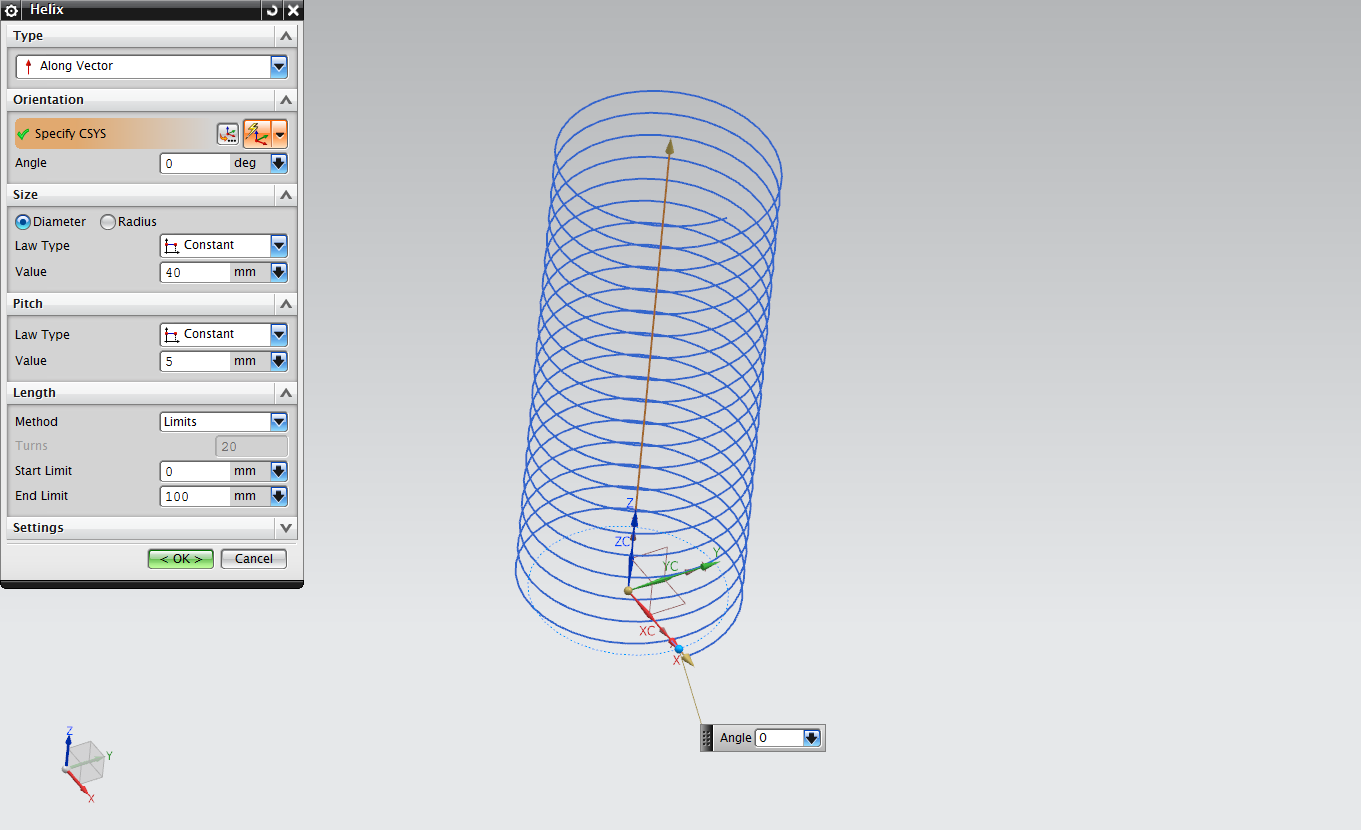Open the Size Value mm options arrow
The image size is (1361, 830).
click(x=279, y=272)
